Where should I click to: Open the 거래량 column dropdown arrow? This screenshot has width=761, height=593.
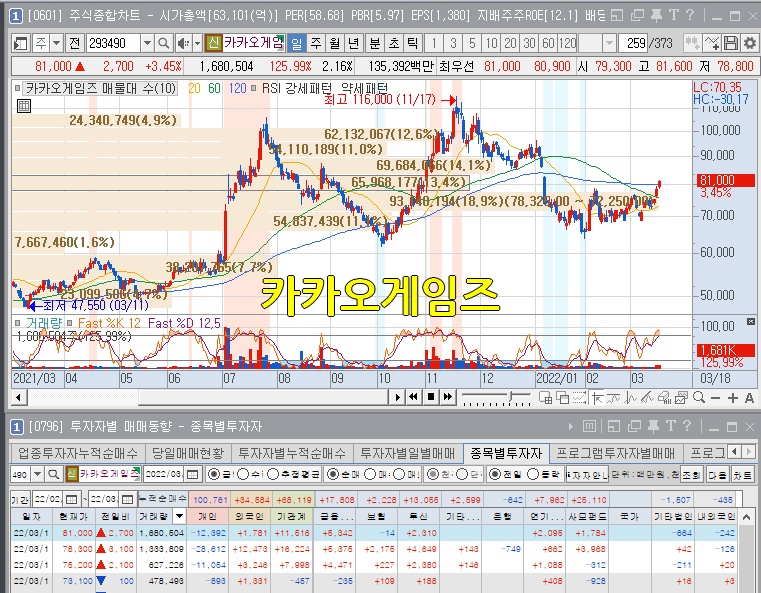coord(180,516)
